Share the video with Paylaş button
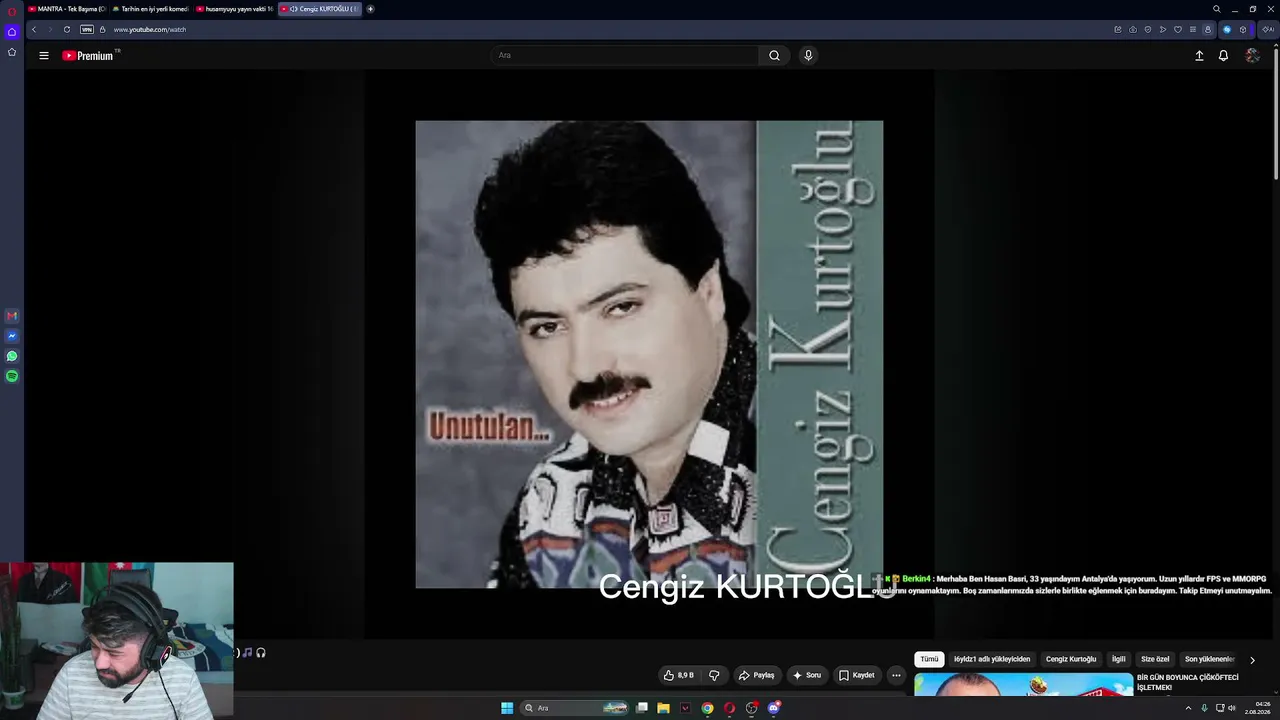 click(756, 675)
